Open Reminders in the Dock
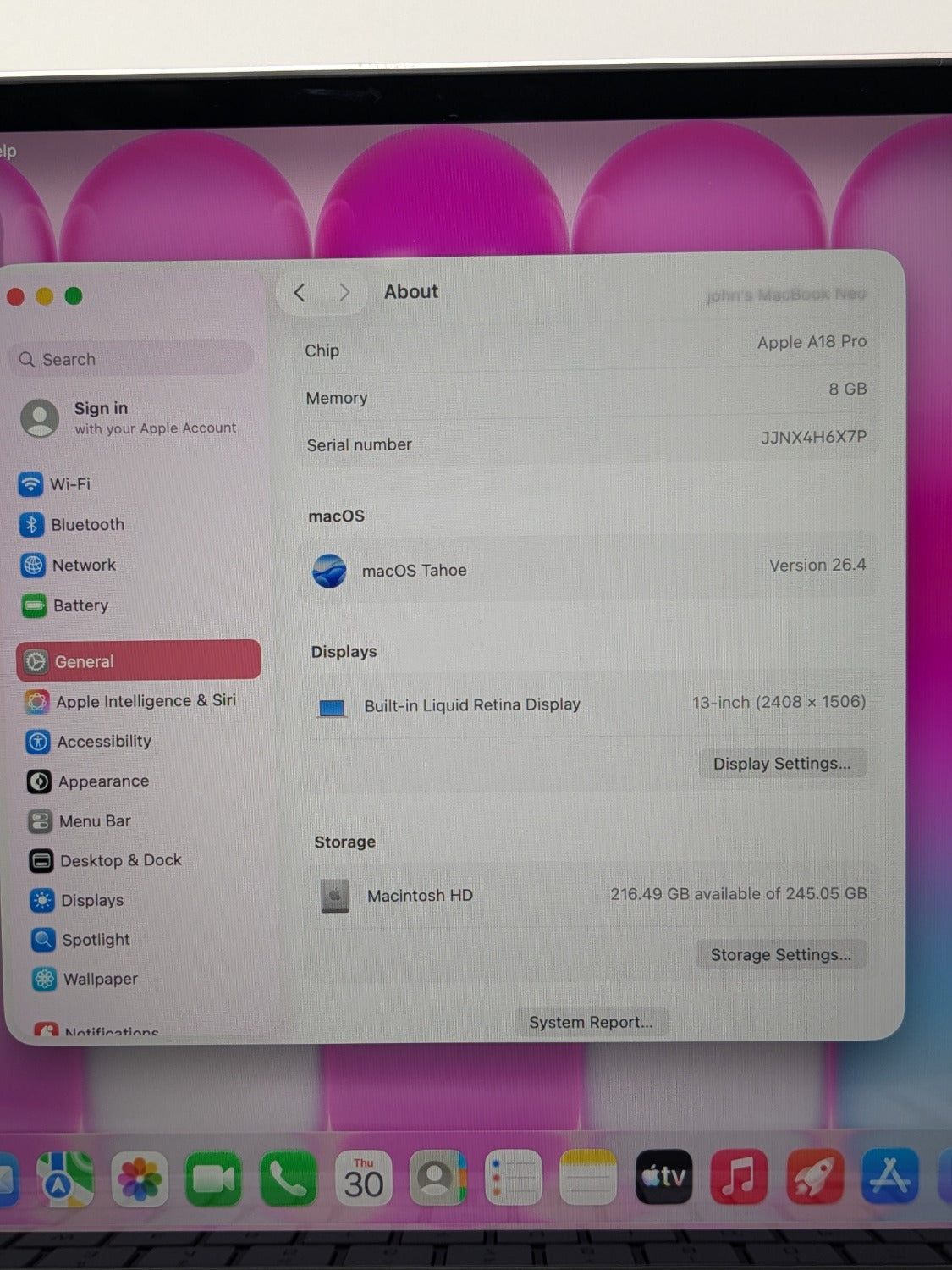The height and width of the screenshot is (1270, 952). click(514, 1178)
